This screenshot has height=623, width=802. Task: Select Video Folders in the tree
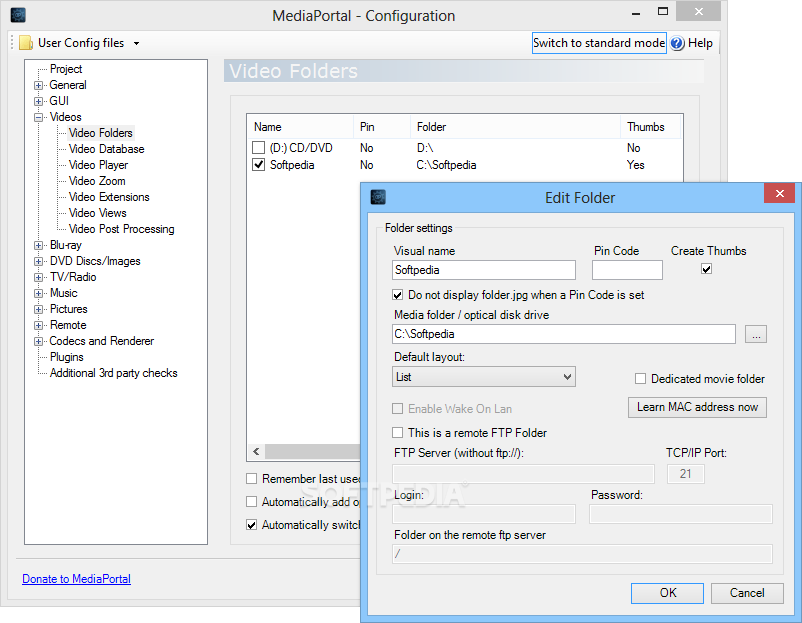pyautogui.click(x=101, y=133)
